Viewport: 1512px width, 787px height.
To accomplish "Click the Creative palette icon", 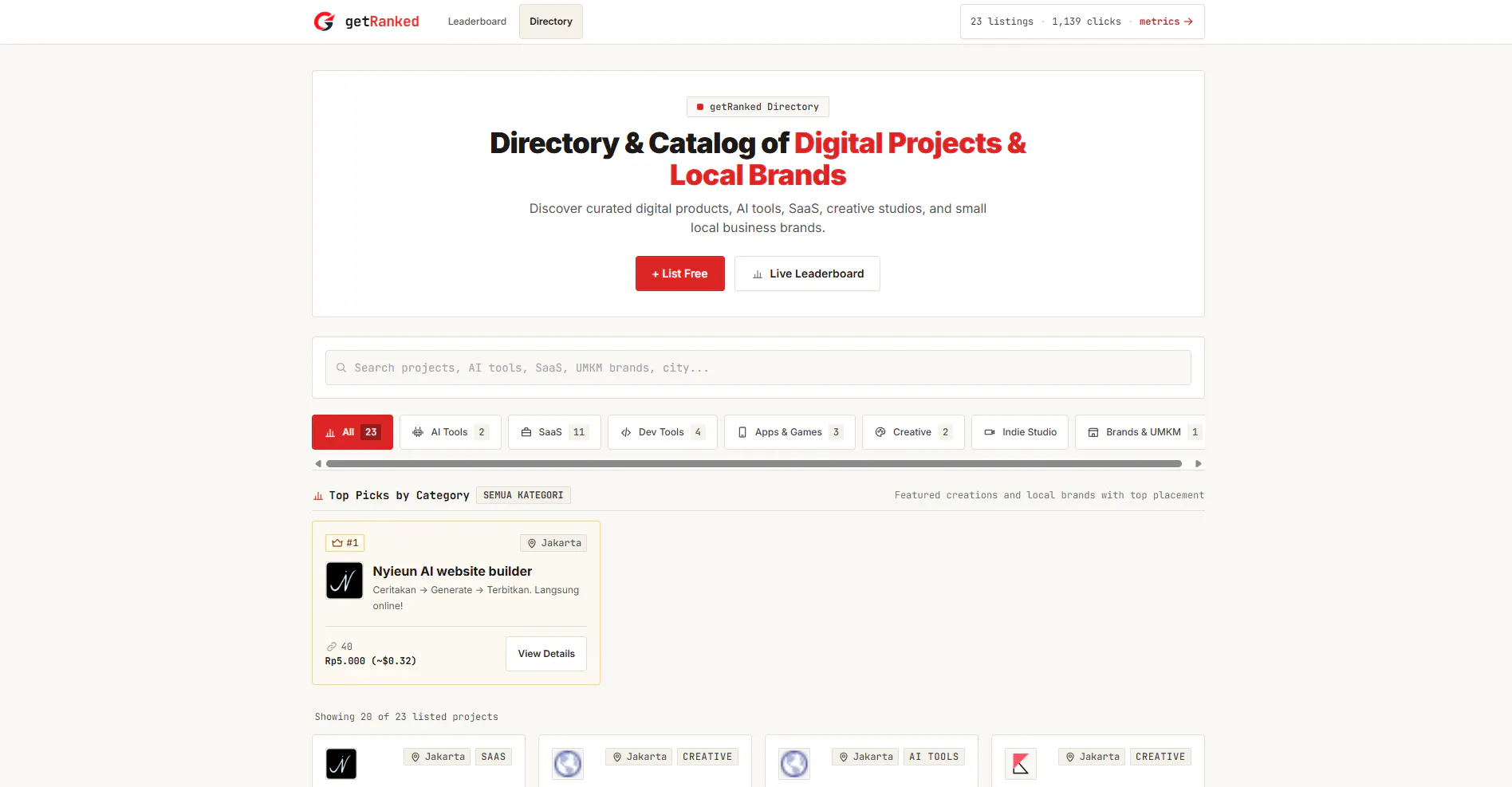I will (880, 432).
